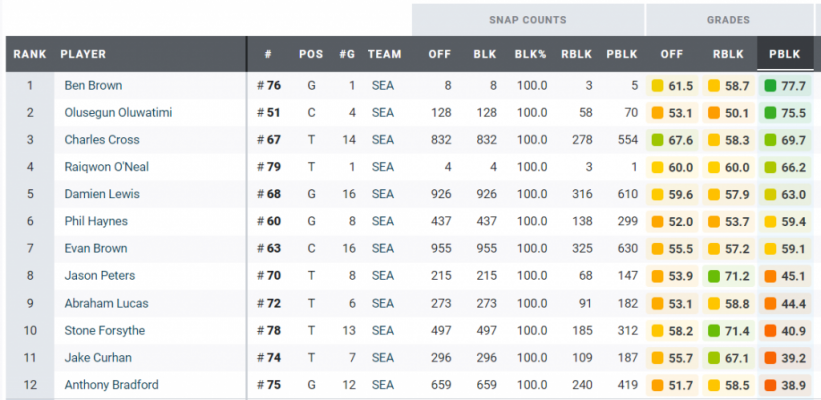Image resolution: width=821 pixels, height=400 pixels.
Task: Click the POS column header
Action: coord(311,54)
